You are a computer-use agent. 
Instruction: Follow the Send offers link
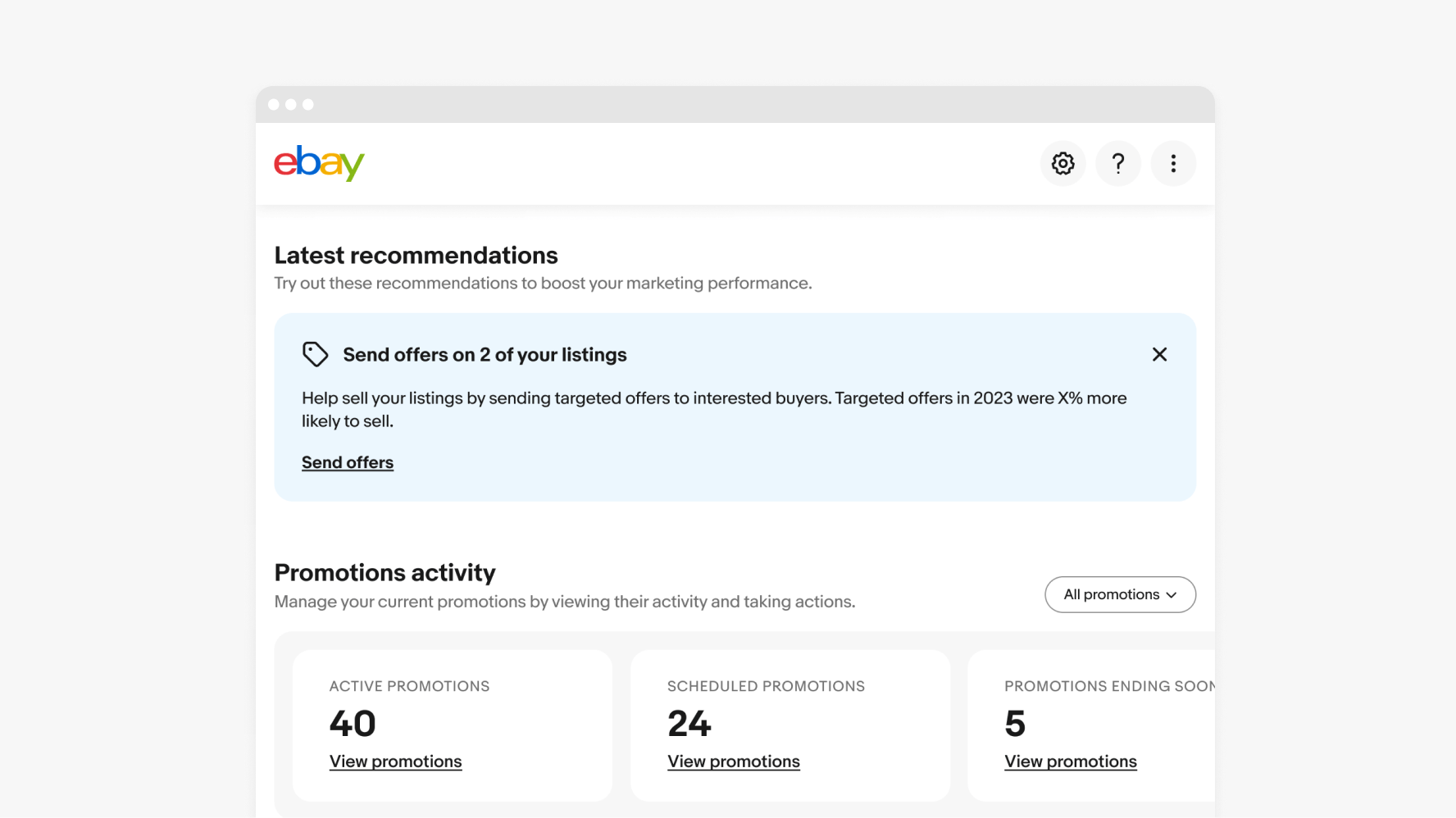point(348,462)
